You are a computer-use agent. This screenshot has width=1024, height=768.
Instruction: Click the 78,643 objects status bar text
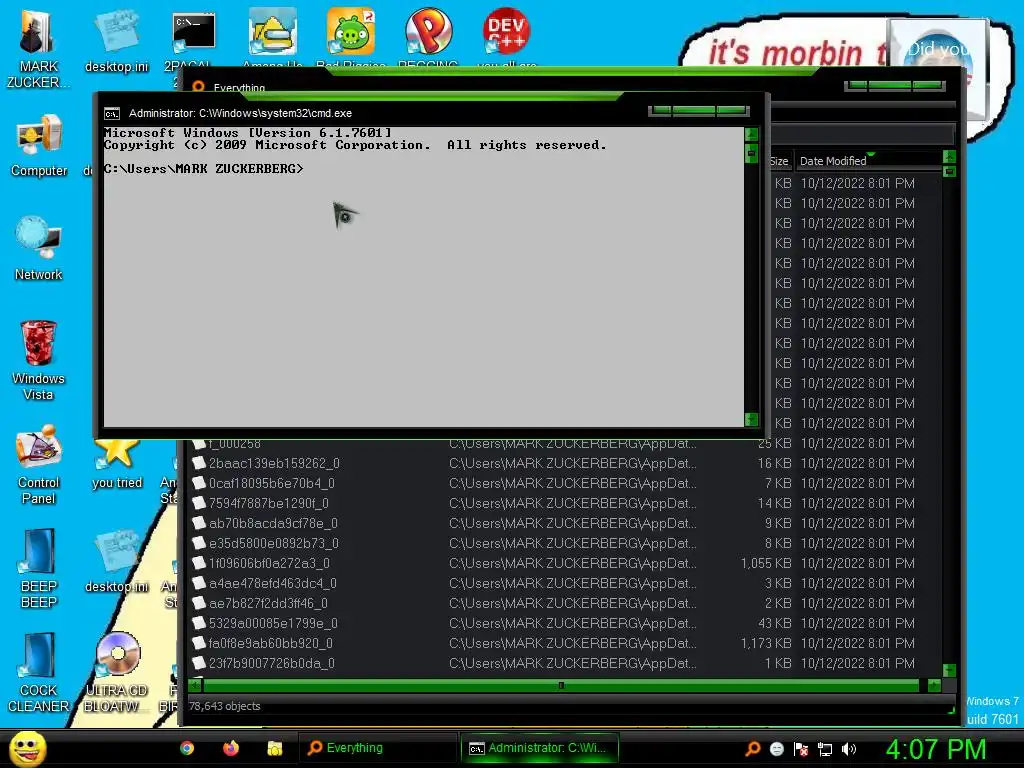coord(225,706)
